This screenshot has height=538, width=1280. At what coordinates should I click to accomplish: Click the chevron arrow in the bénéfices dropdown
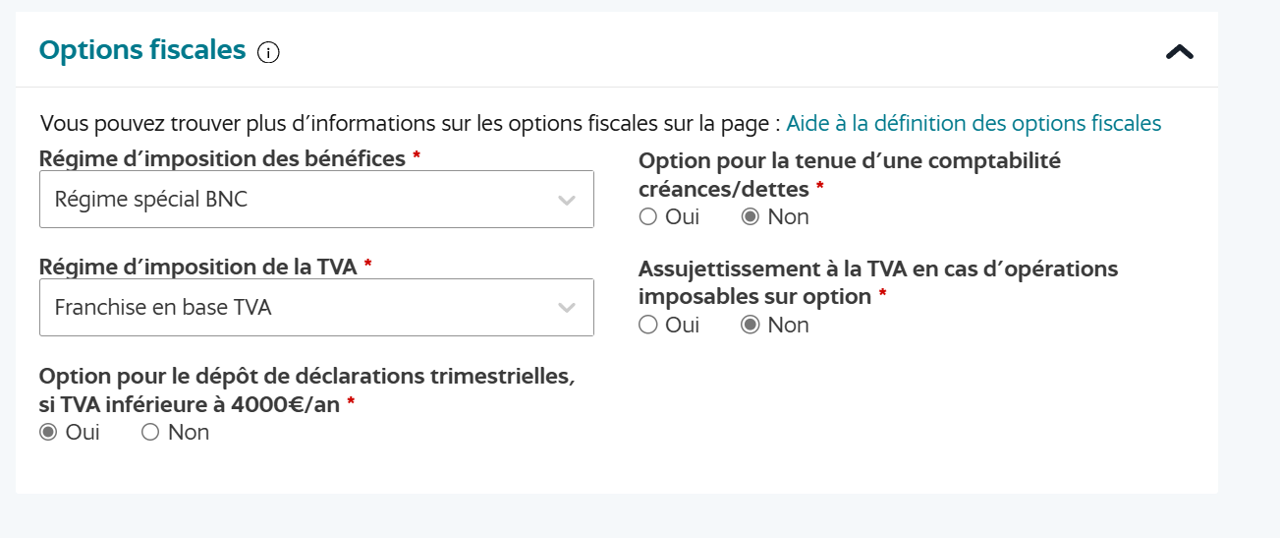567,200
